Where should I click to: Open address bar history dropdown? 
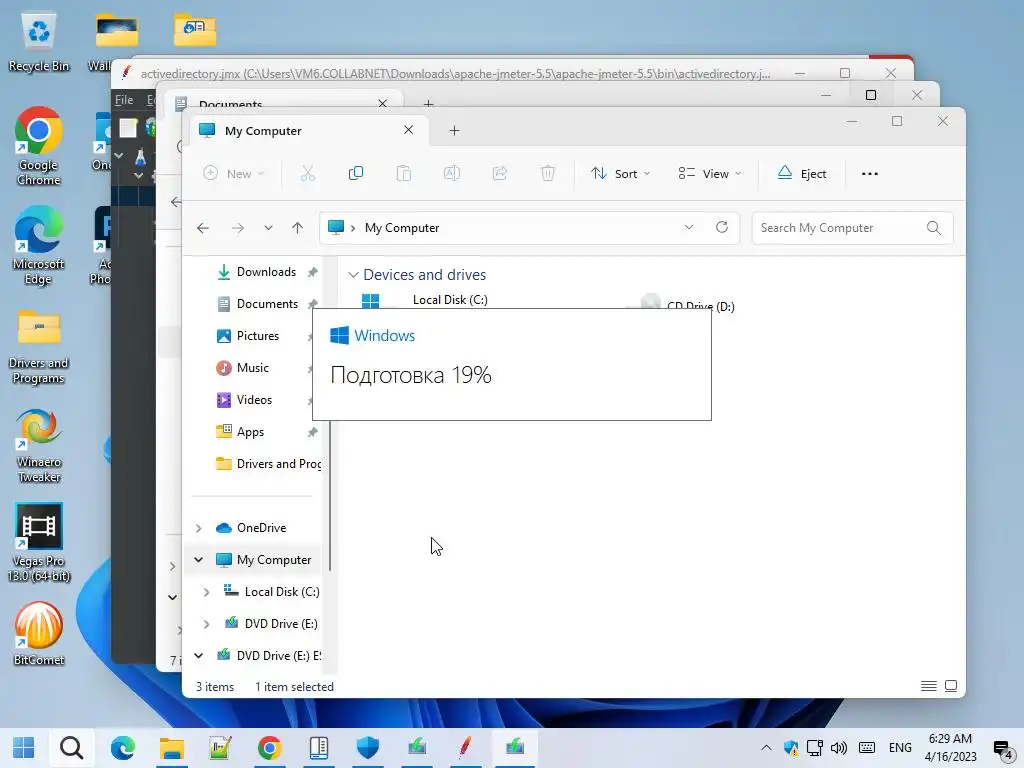pyautogui.click(x=688, y=227)
